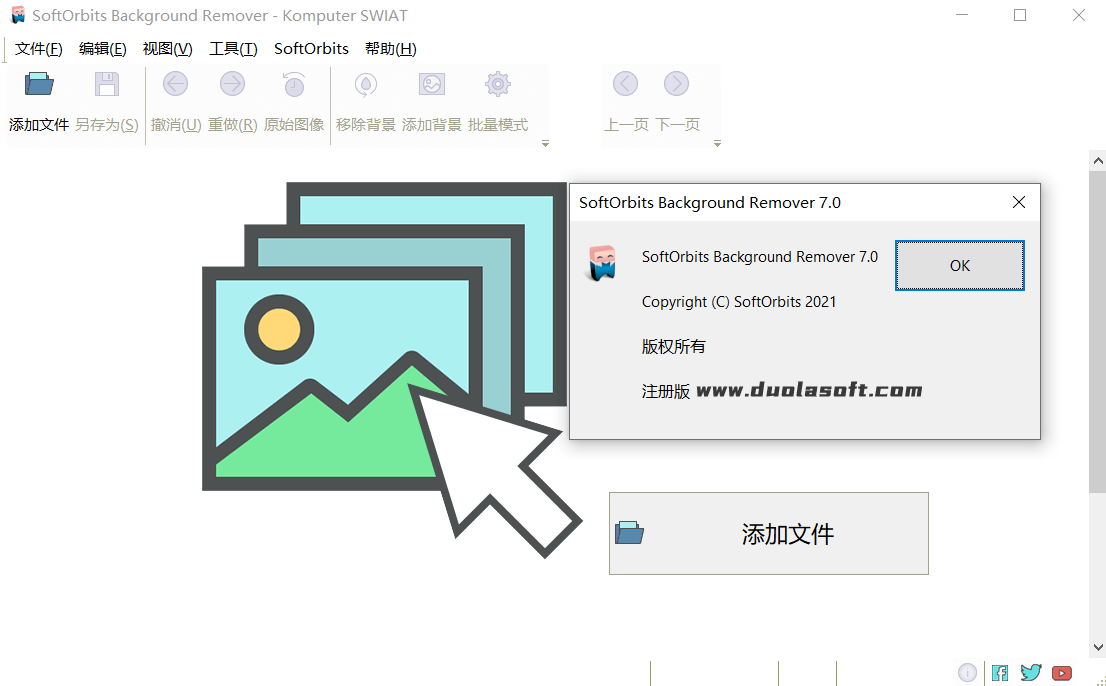The width and height of the screenshot is (1106, 686).
Task: Maximize the main application window
Action: [1020, 16]
